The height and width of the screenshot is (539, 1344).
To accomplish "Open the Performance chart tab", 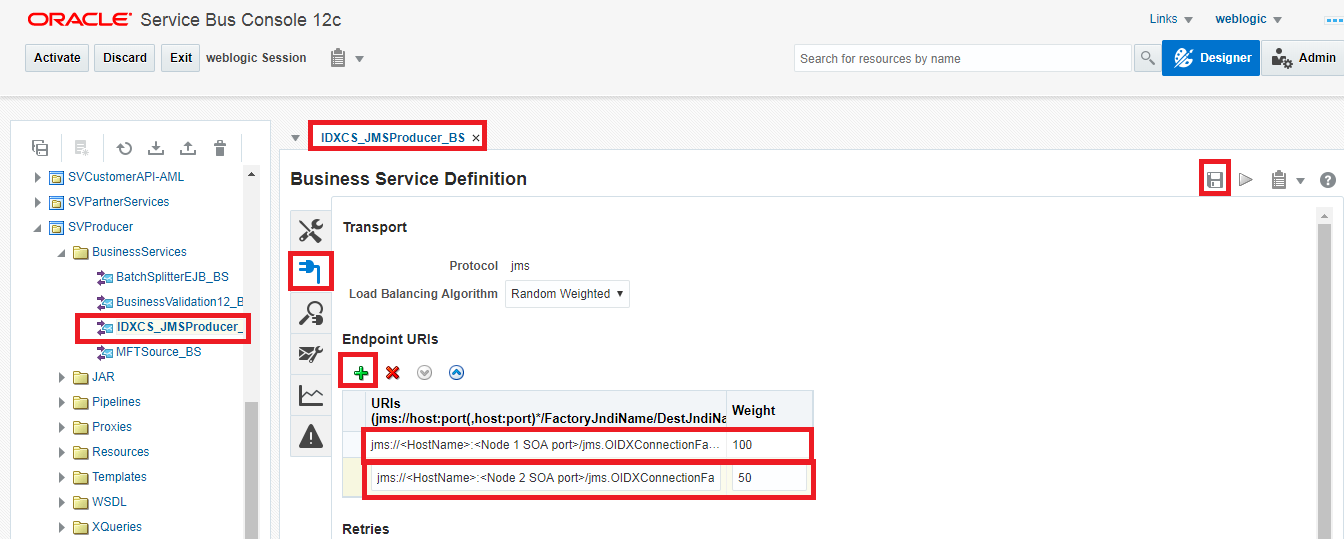I will 311,395.
